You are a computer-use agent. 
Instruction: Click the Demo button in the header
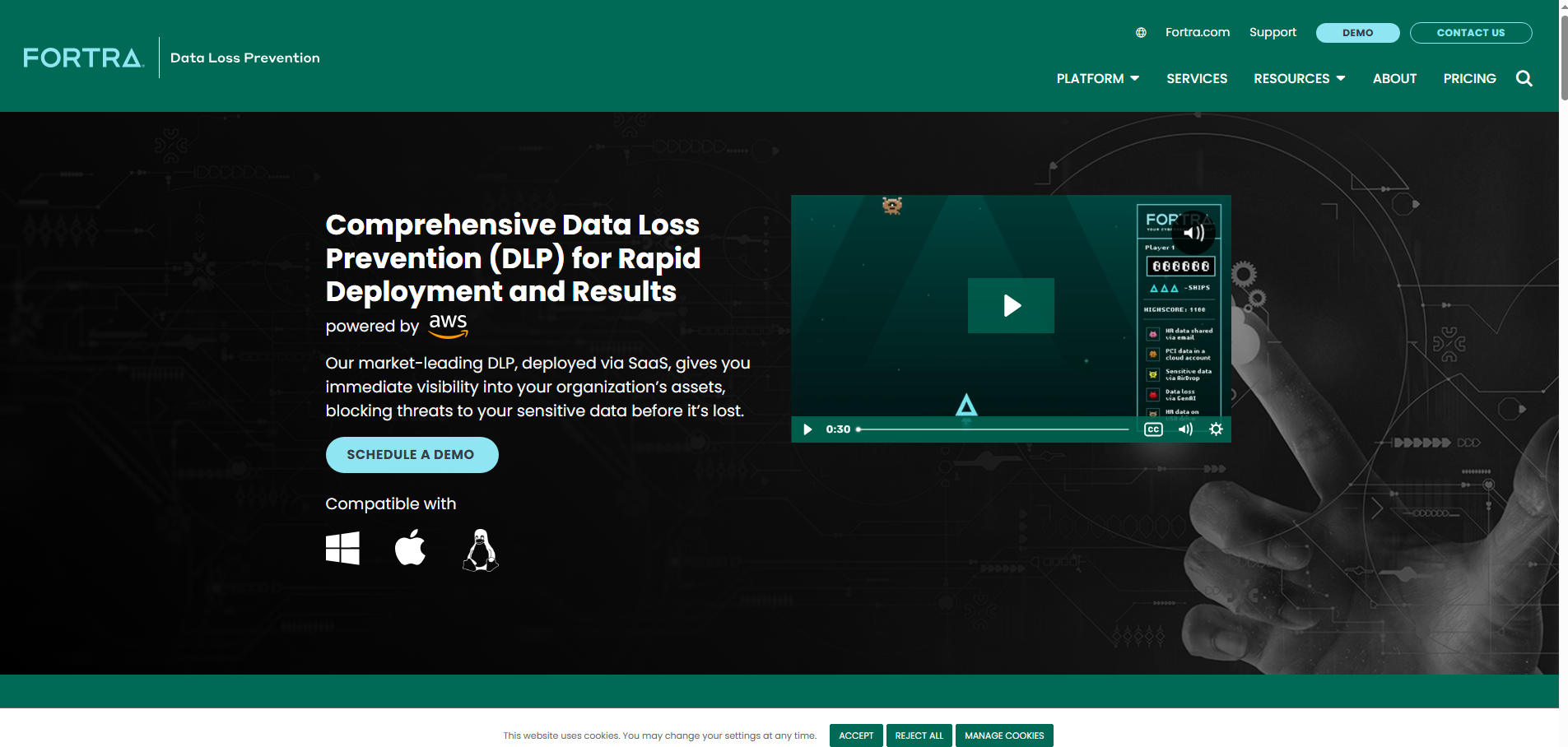[1357, 33]
